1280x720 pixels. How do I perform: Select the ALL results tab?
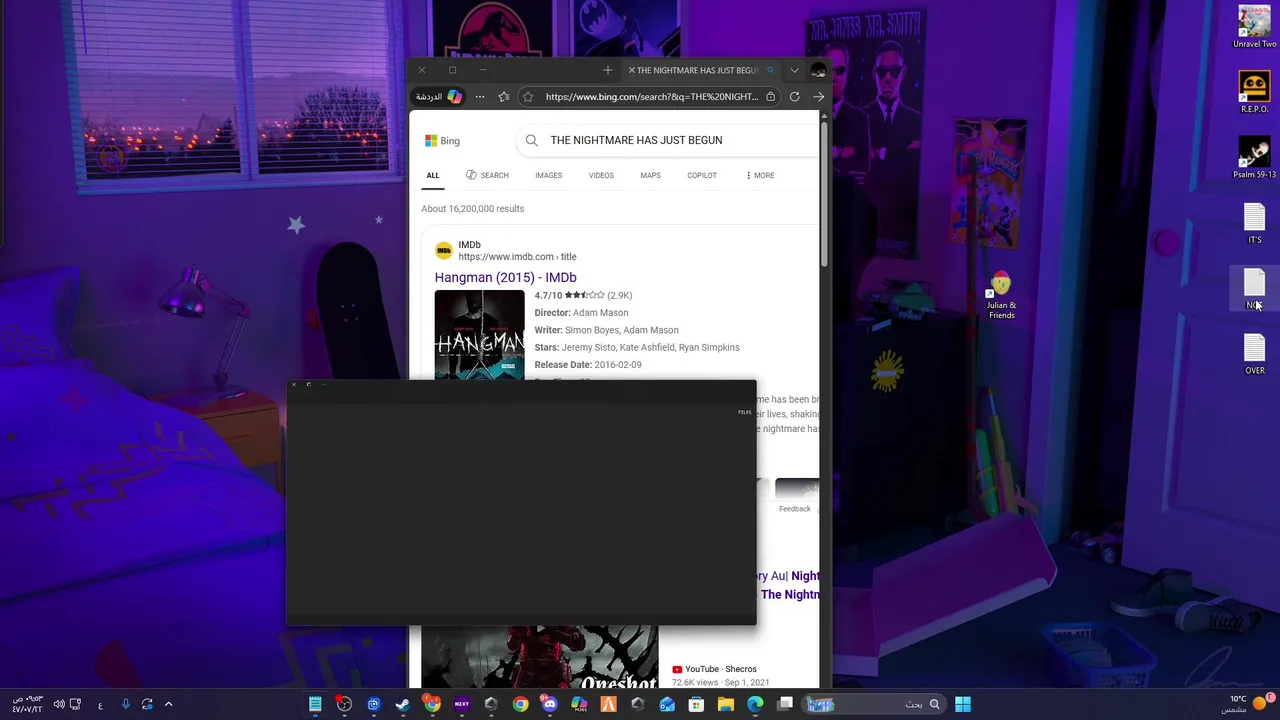pyautogui.click(x=433, y=175)
